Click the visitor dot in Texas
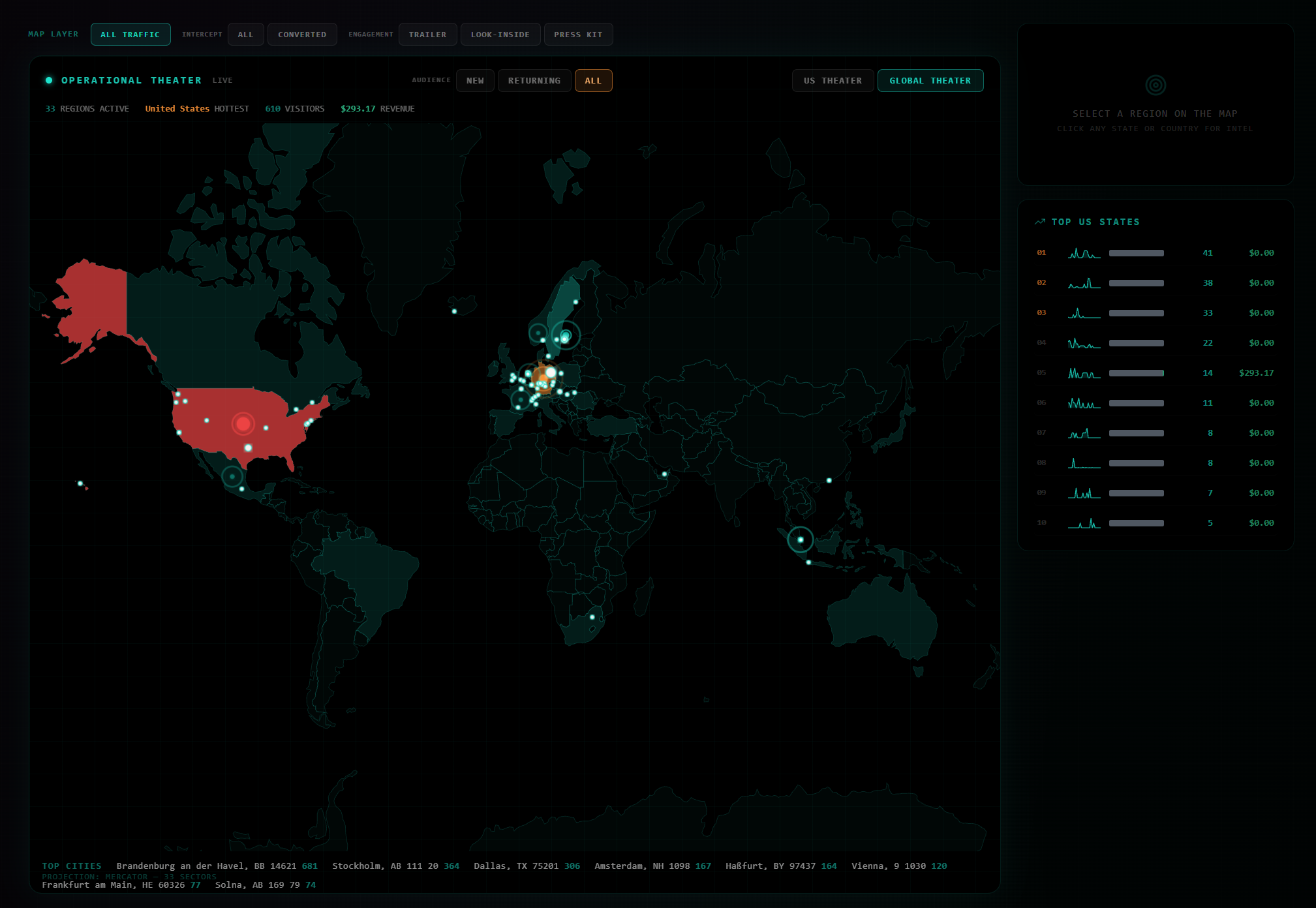Viewport: 1316px width, 908px height. 248,447
